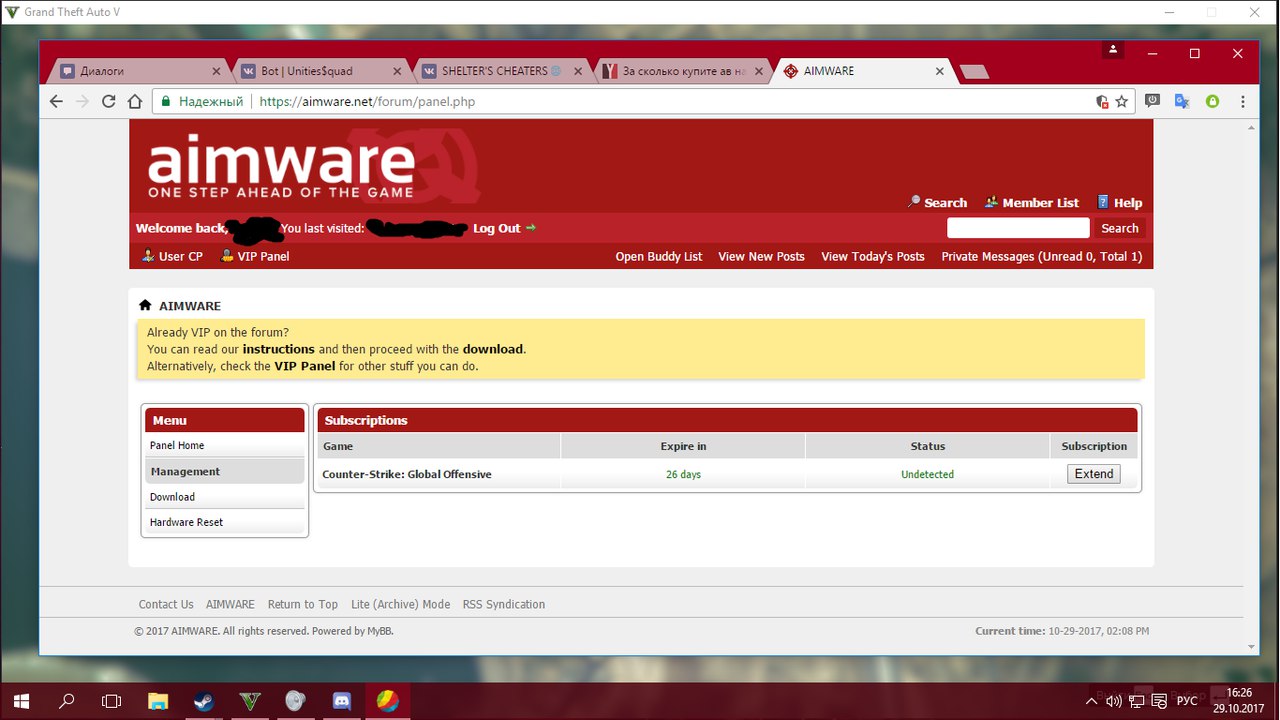Click the browser reload page icon
This screenshot has height=720, width=1280.
[x=109, y=101]
